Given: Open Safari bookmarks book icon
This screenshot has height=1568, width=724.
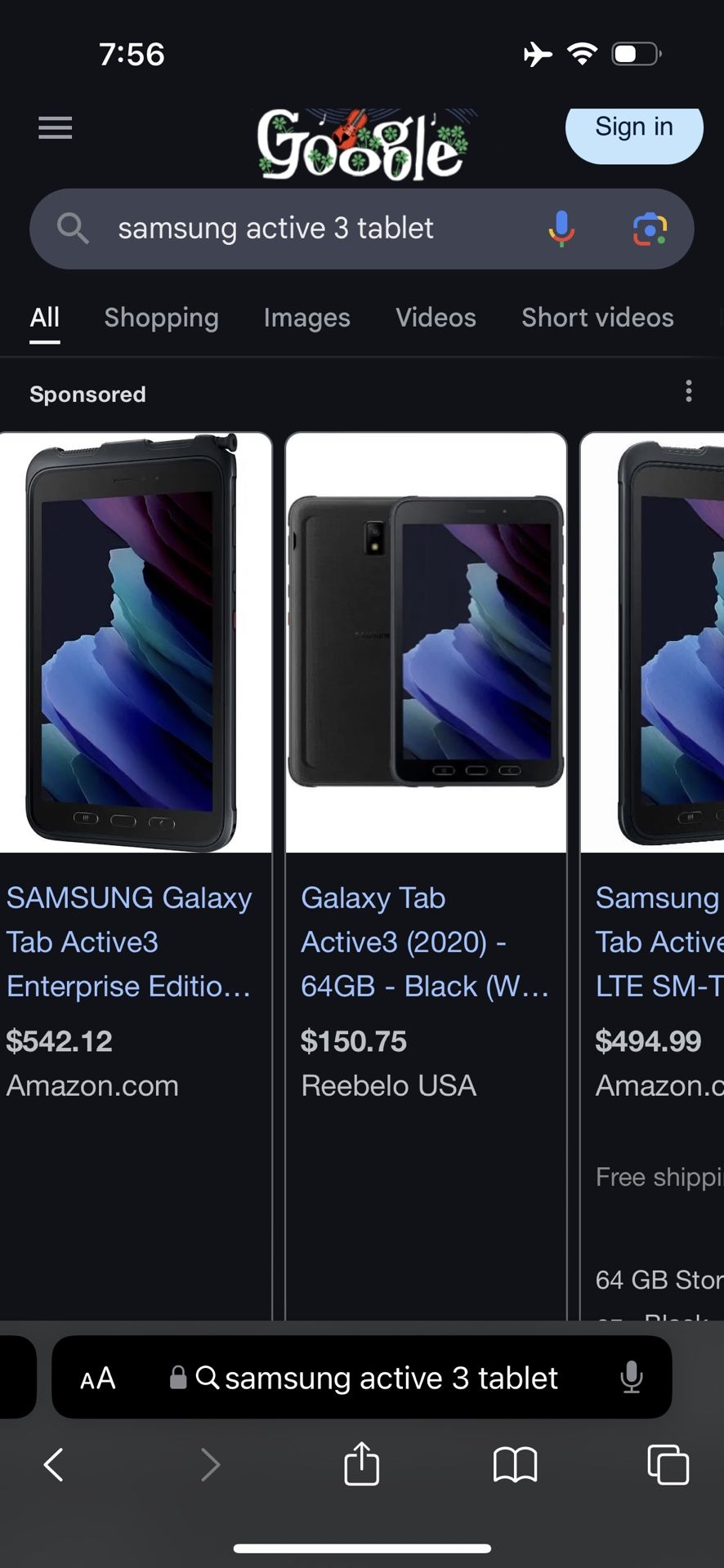Looking at the screenshot, I should point(515,1464).
